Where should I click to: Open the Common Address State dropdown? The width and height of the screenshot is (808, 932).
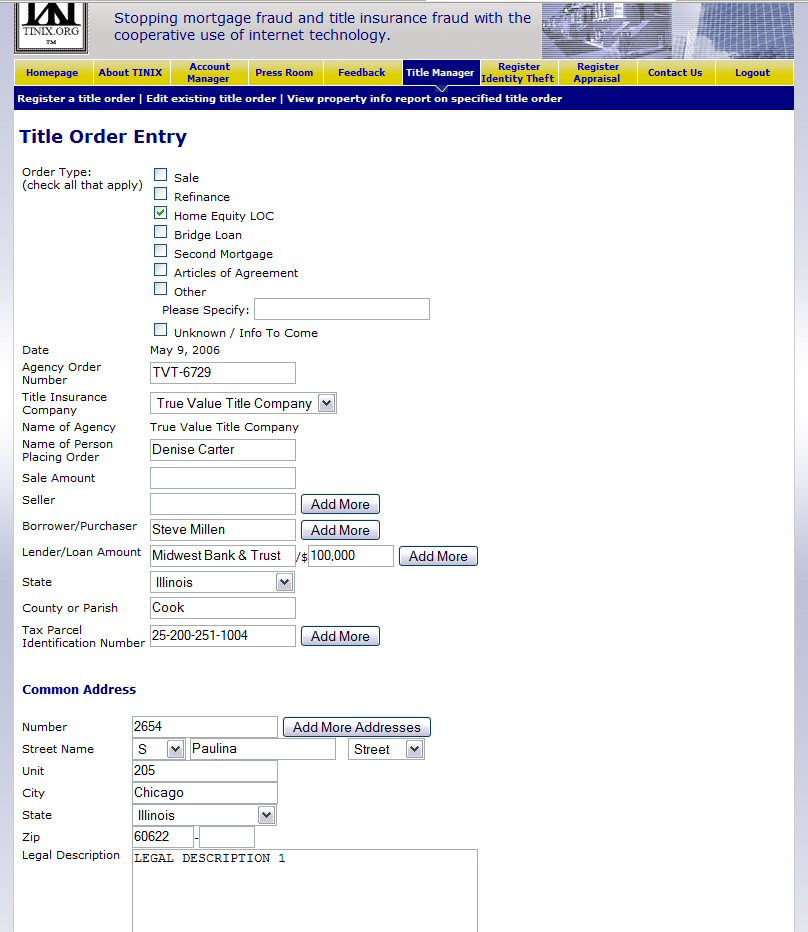[204, 815]
